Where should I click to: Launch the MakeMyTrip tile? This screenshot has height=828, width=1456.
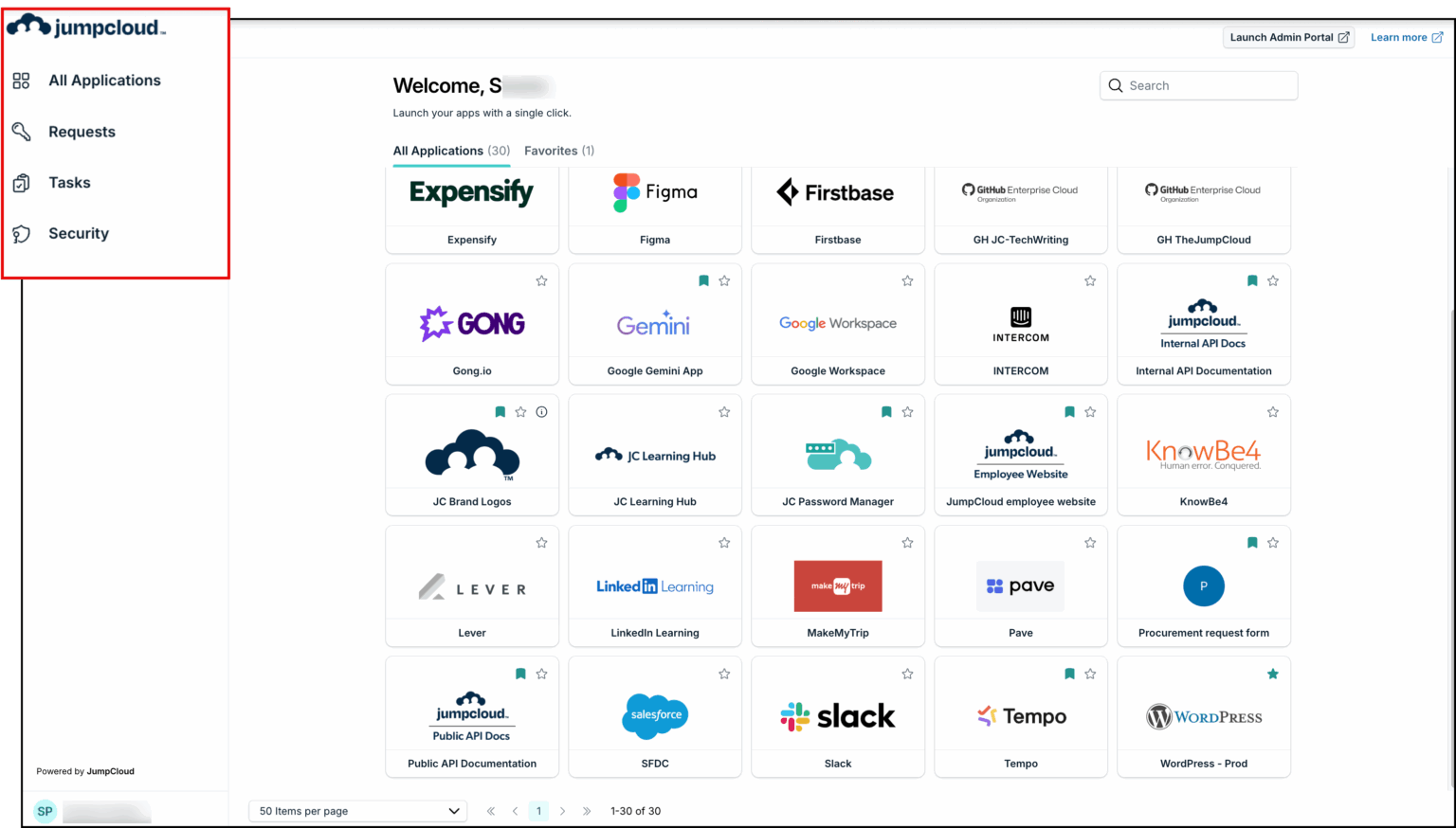tap(838, 586)
